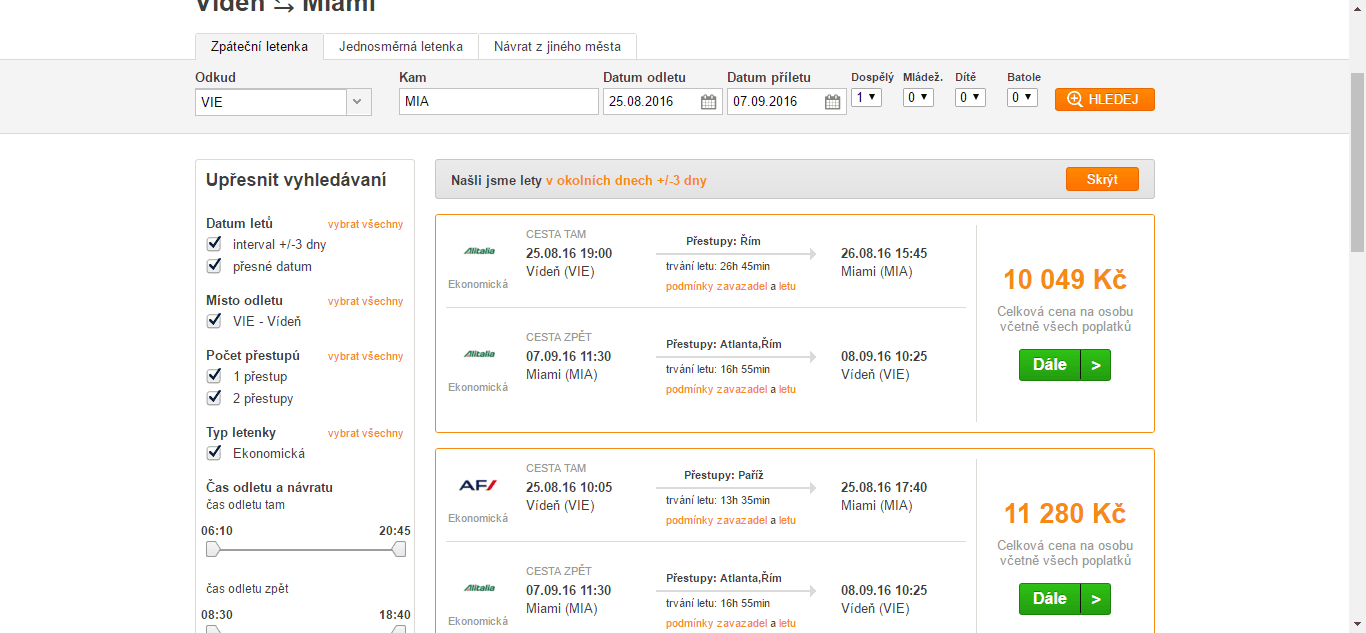Open 'podmínky zavazadel' for the Řím outbound flight
1366x633 pixels.
pos(716,286)
